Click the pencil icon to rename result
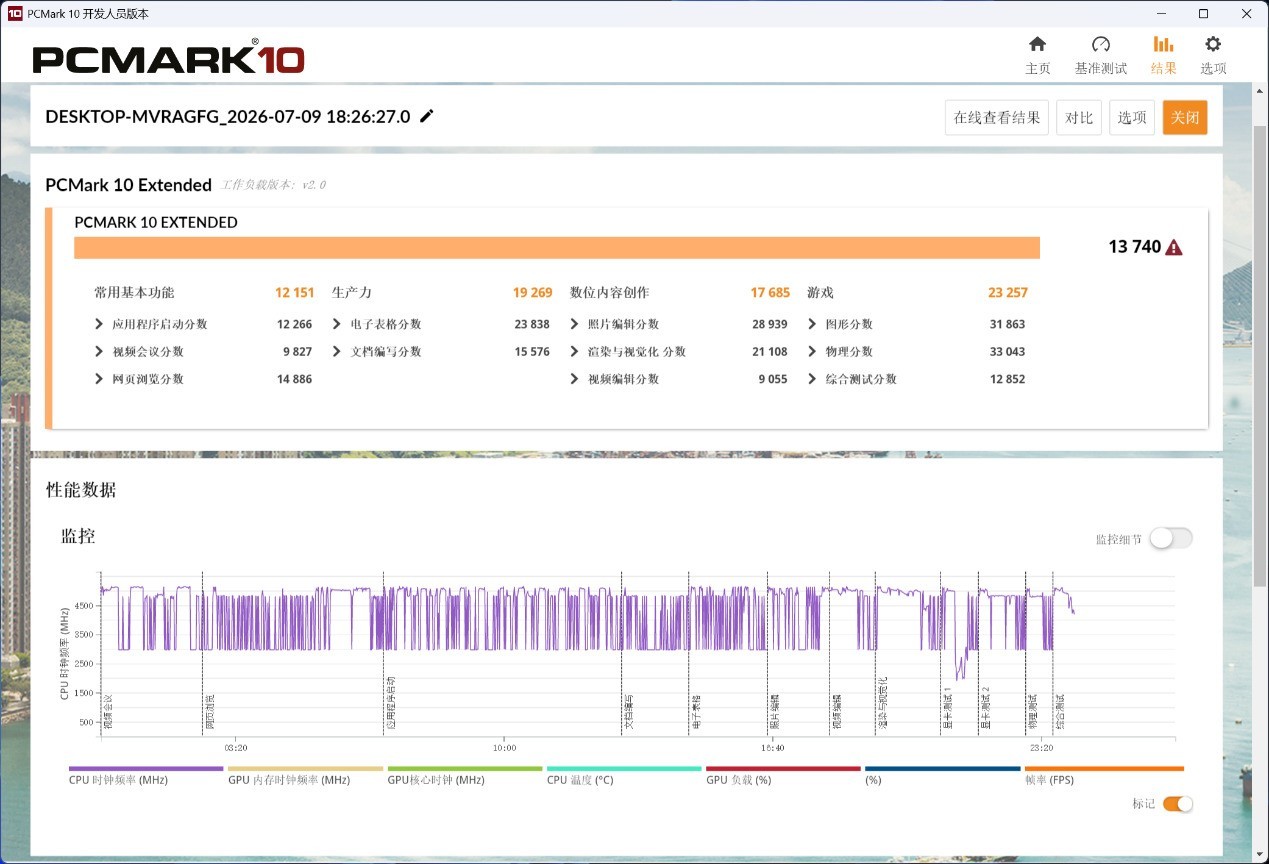The height and width of the screenshot is (864, 1269). tap(427, 116)
